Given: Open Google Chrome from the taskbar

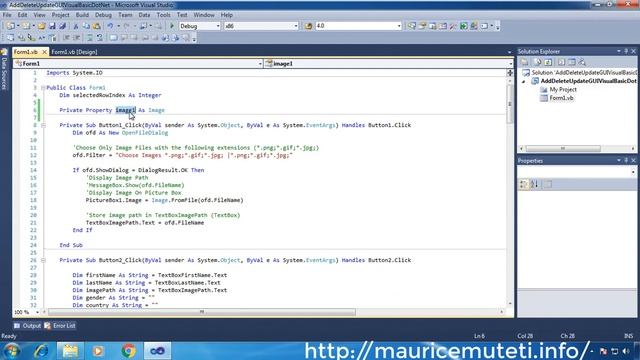Looking at the screenshot, I should coord(129,351).
